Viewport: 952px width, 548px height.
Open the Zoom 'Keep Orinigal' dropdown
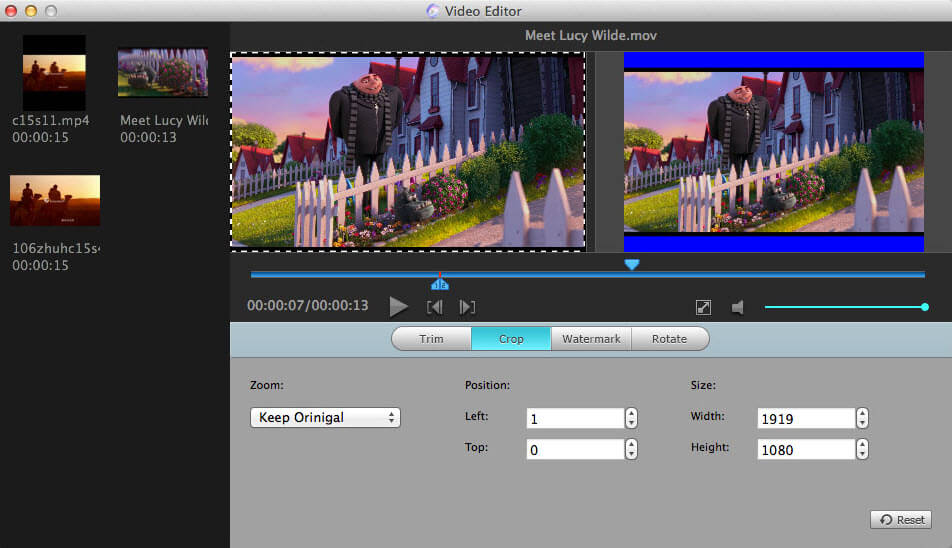pyautogui.click(x=325, y=418)
